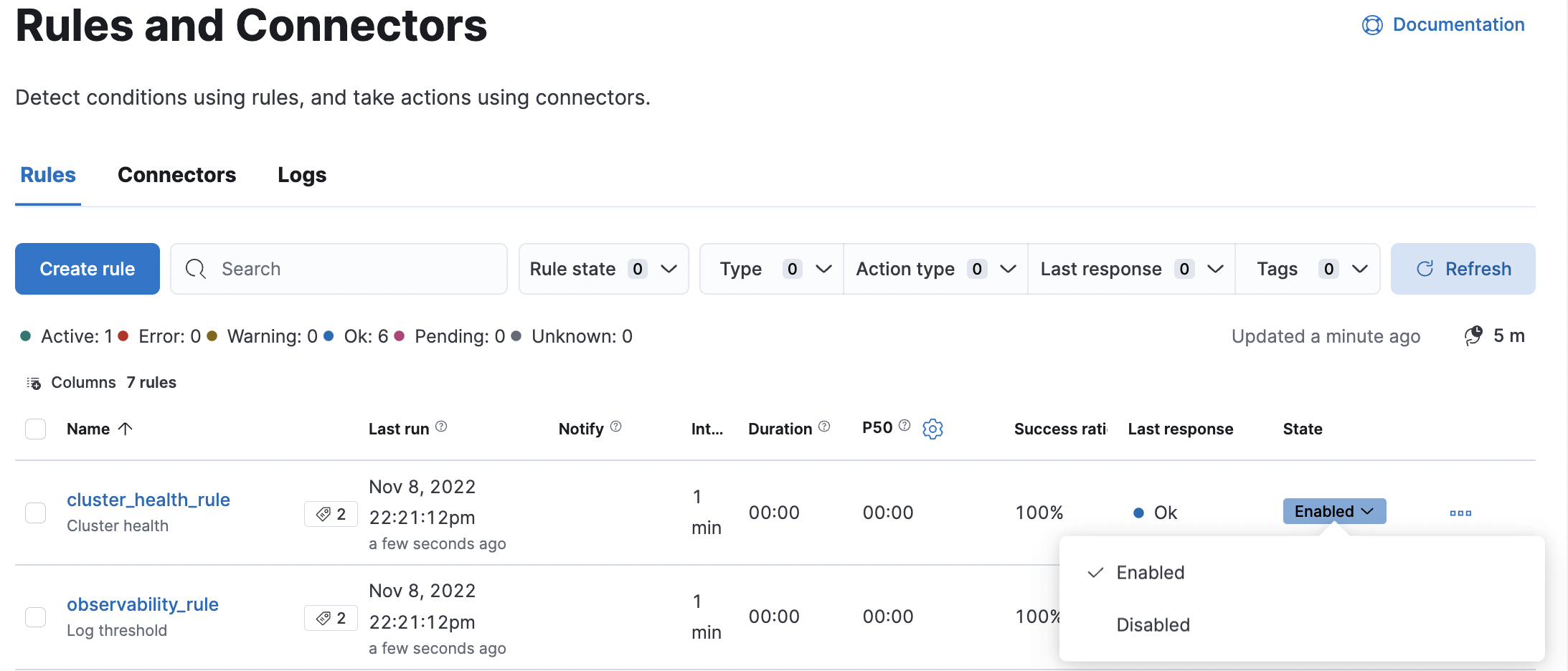Open the observability_rule details link
The image size is (1568, 671).
click(143, 604)
